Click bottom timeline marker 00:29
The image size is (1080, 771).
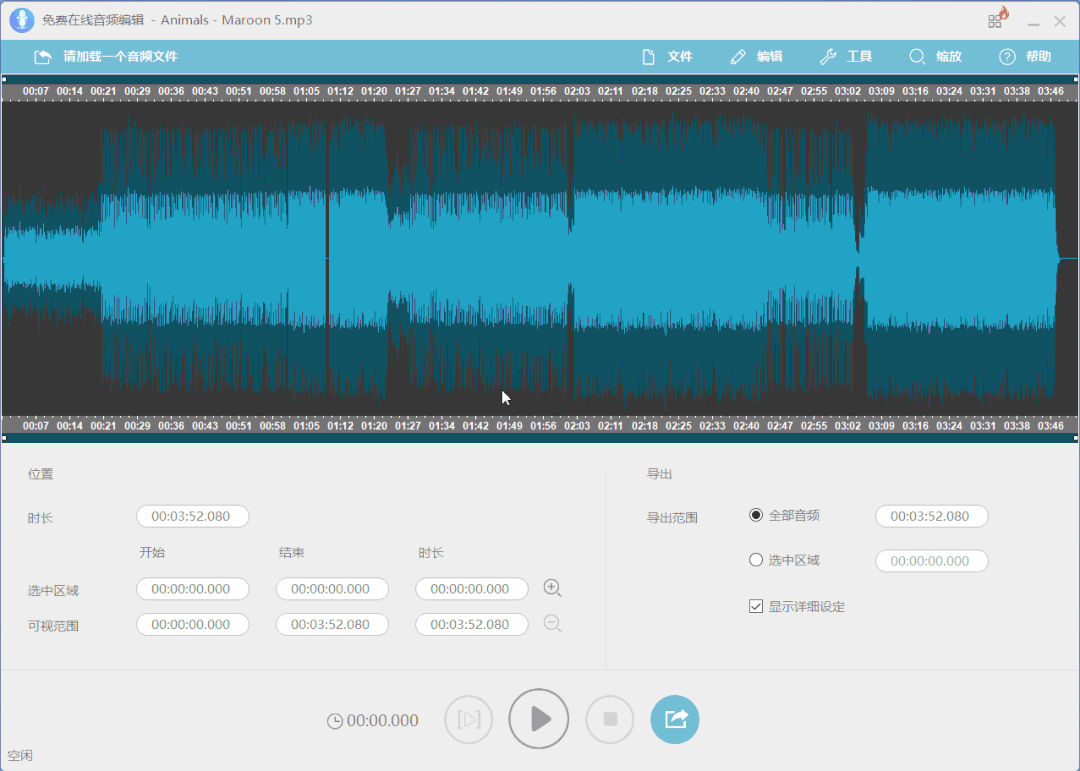click(x=137, y=426)
